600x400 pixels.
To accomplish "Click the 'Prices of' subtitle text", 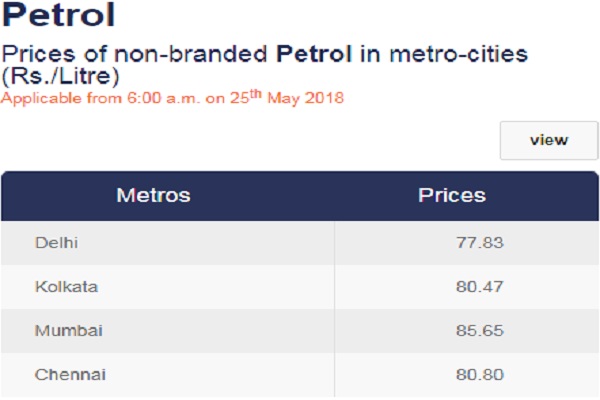I will [45, 52].
